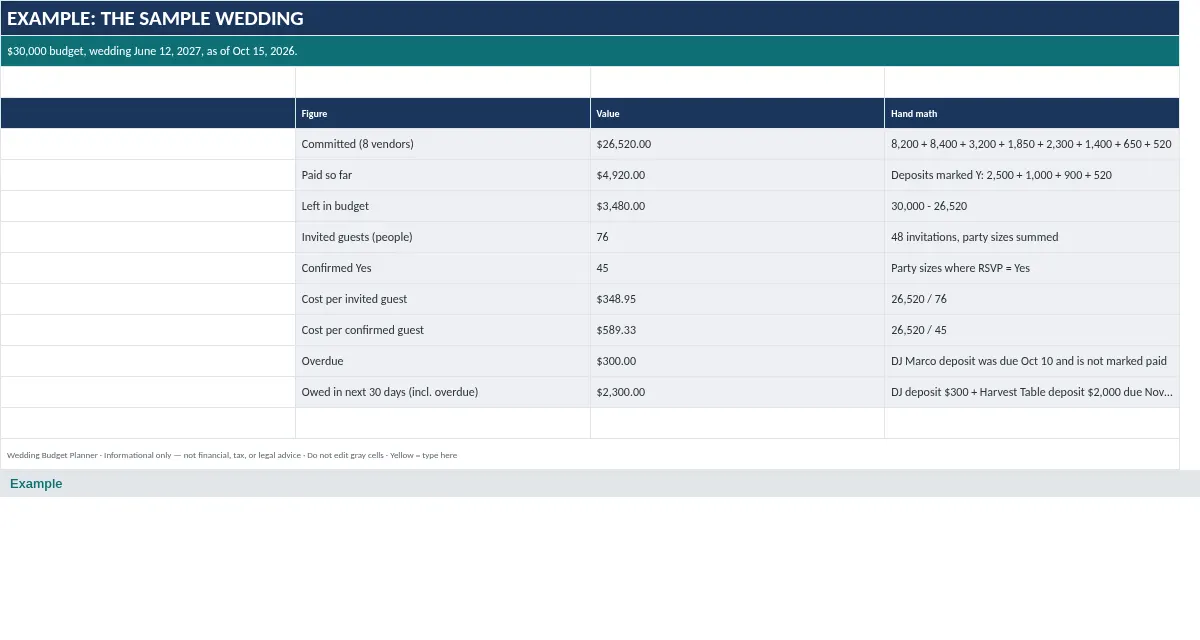Select the $26,520.00 value cell

point(737,144)
